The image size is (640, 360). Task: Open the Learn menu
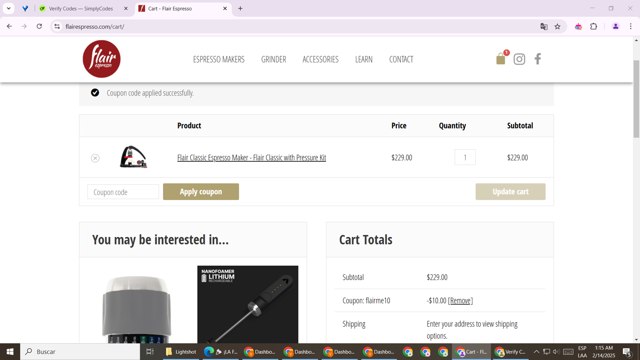coord(364,59)
